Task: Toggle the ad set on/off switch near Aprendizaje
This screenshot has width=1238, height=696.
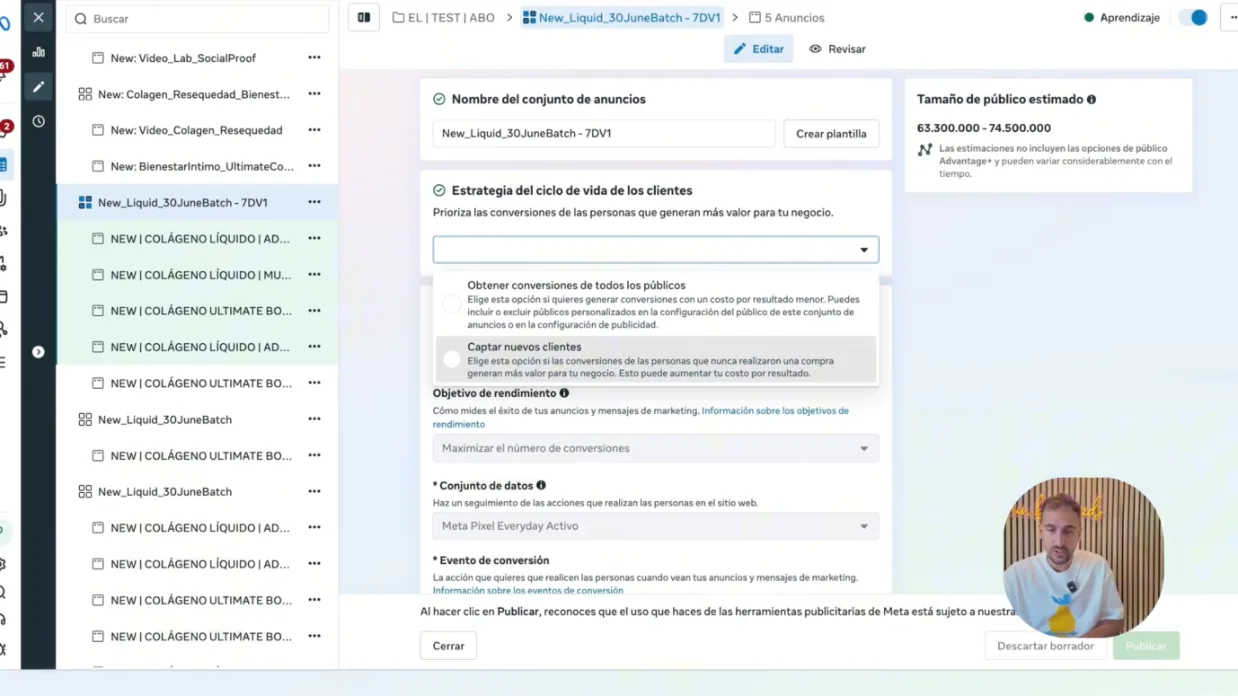Action: [x=1193, y=17]
